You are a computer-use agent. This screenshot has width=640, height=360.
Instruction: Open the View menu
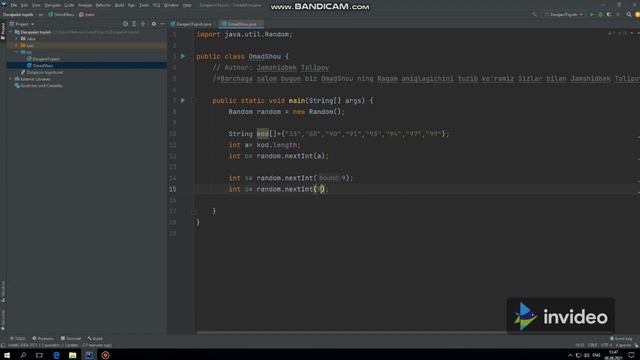[36, 5]
